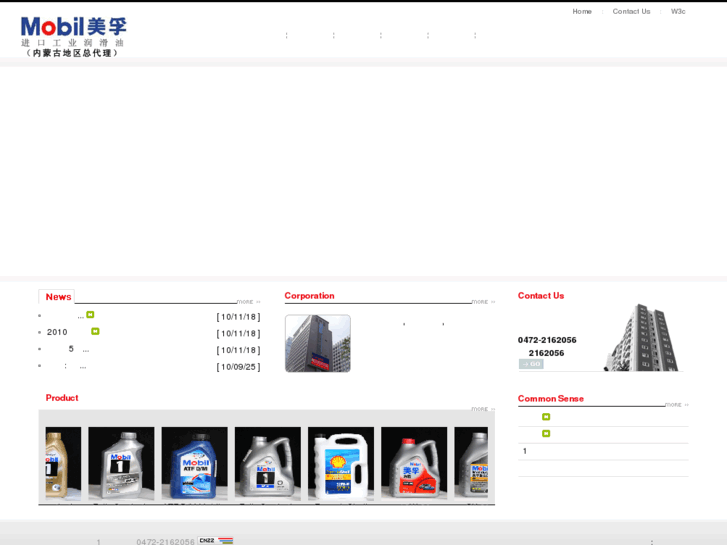Image resolution: width=727 pixels, height=545 pixels.
Task: Click the green new badge next to 2010 news
Action: pos(95,331)
